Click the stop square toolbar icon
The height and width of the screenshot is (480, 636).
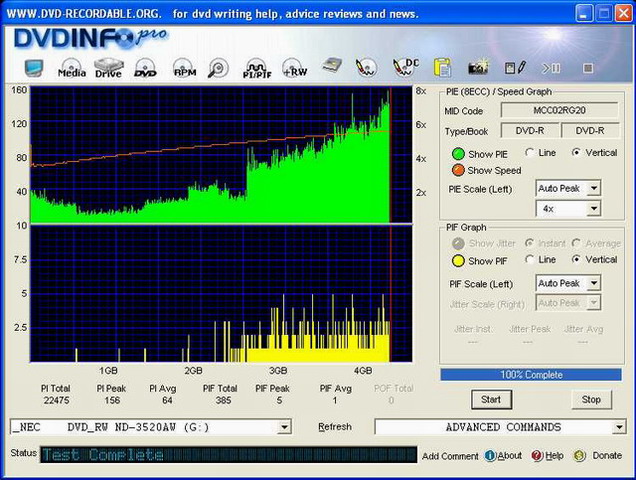click(x=588, y=68)
